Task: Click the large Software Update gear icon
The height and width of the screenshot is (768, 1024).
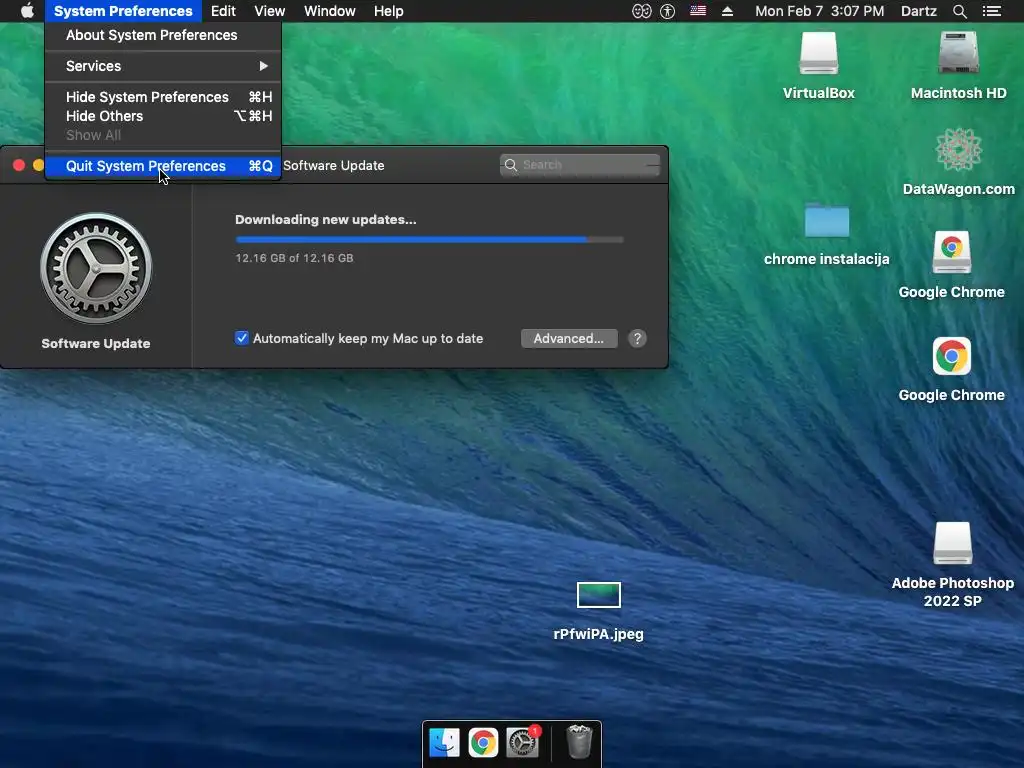Action: pyautogui.click(x=96, y=268)
